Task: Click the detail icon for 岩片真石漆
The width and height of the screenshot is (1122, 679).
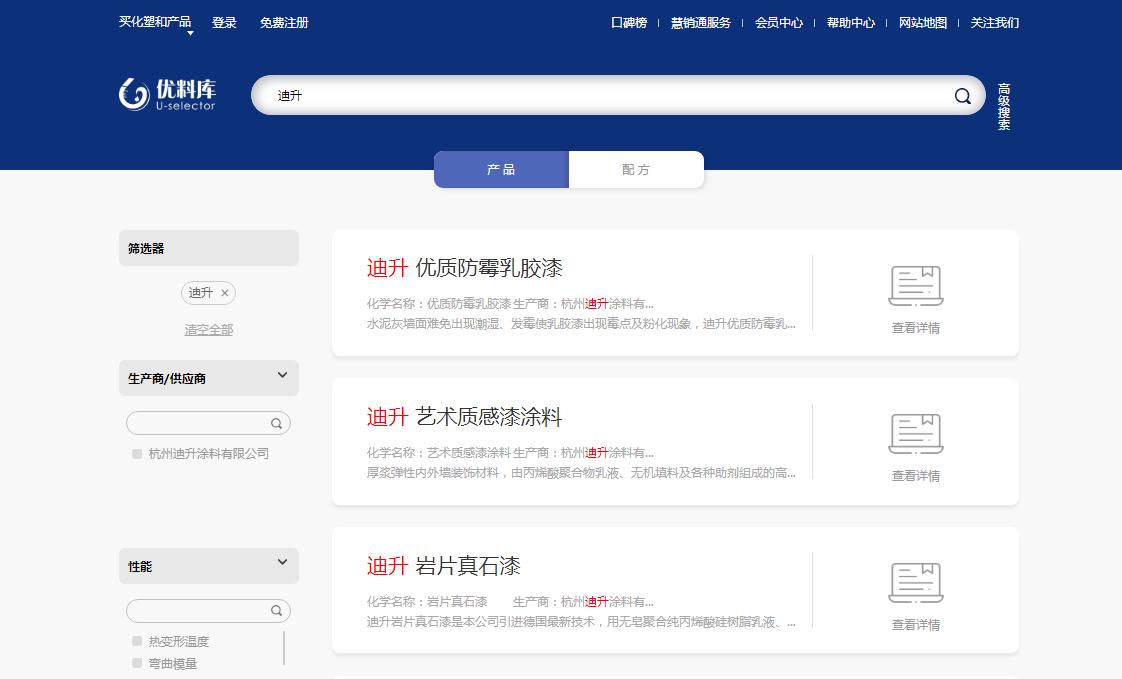Action: (916, 583)
